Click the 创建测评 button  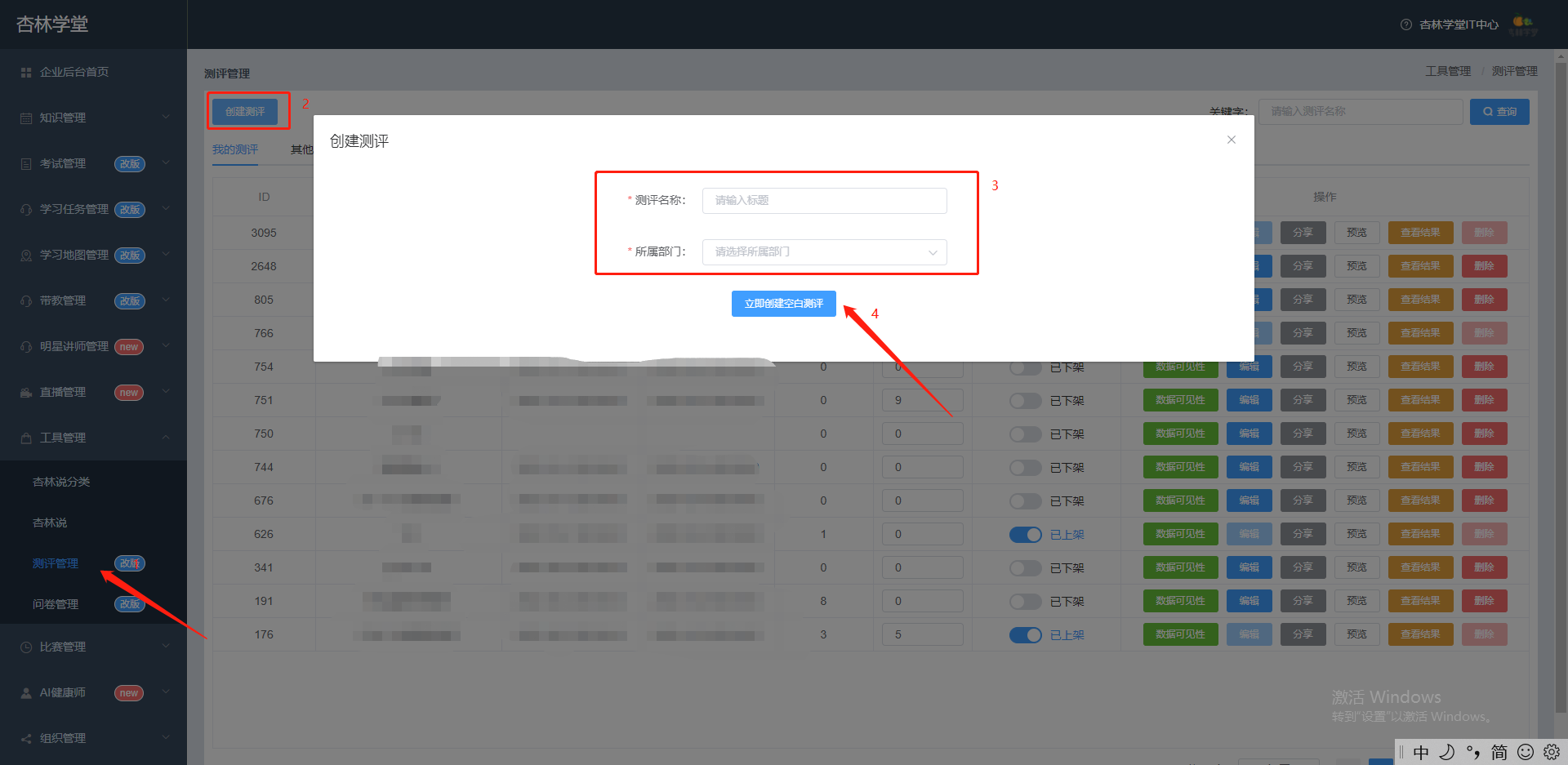point(245,112)
